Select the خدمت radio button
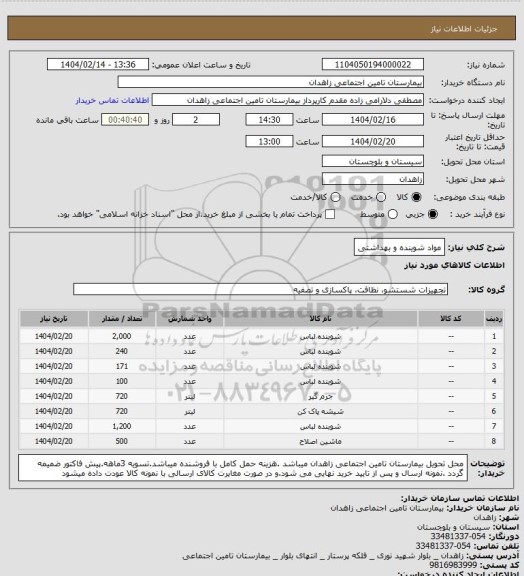This screenshot has width=524, height=576. tap(381, 197)
